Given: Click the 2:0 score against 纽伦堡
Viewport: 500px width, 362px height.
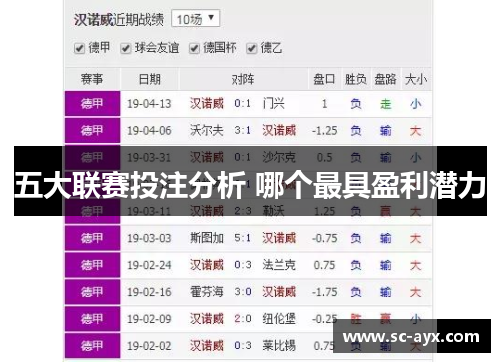Looking at the screenshot, I should 243,319.
